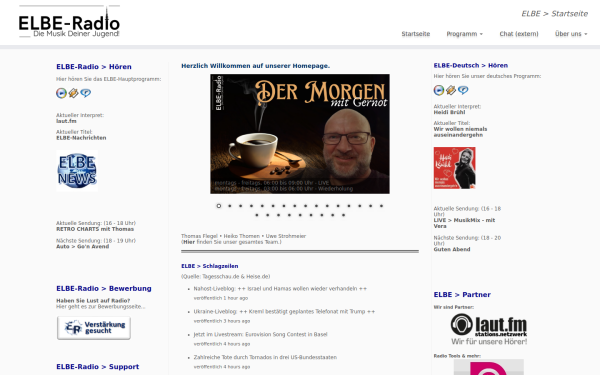The height and width of the screenshot is (375, 600).
Task: Click 'Herzlich Willkommen auf unserer Homepage.' heading
Action: pos(255,66)
